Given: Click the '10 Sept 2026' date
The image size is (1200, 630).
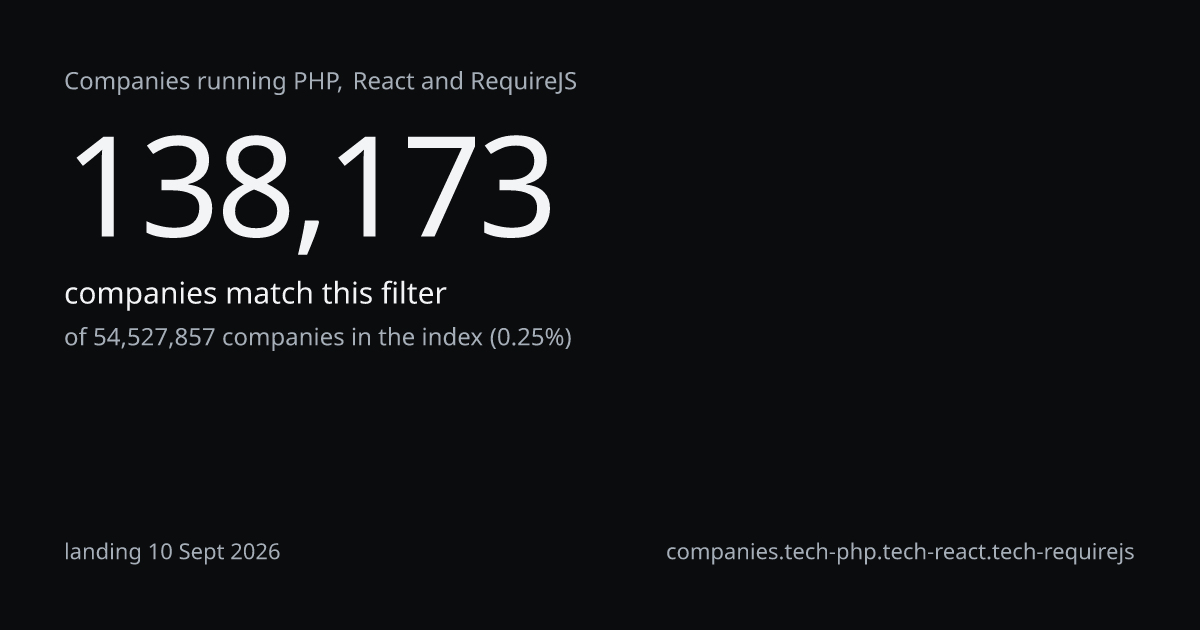Looking at the screenshot, I should coord(214,552).
